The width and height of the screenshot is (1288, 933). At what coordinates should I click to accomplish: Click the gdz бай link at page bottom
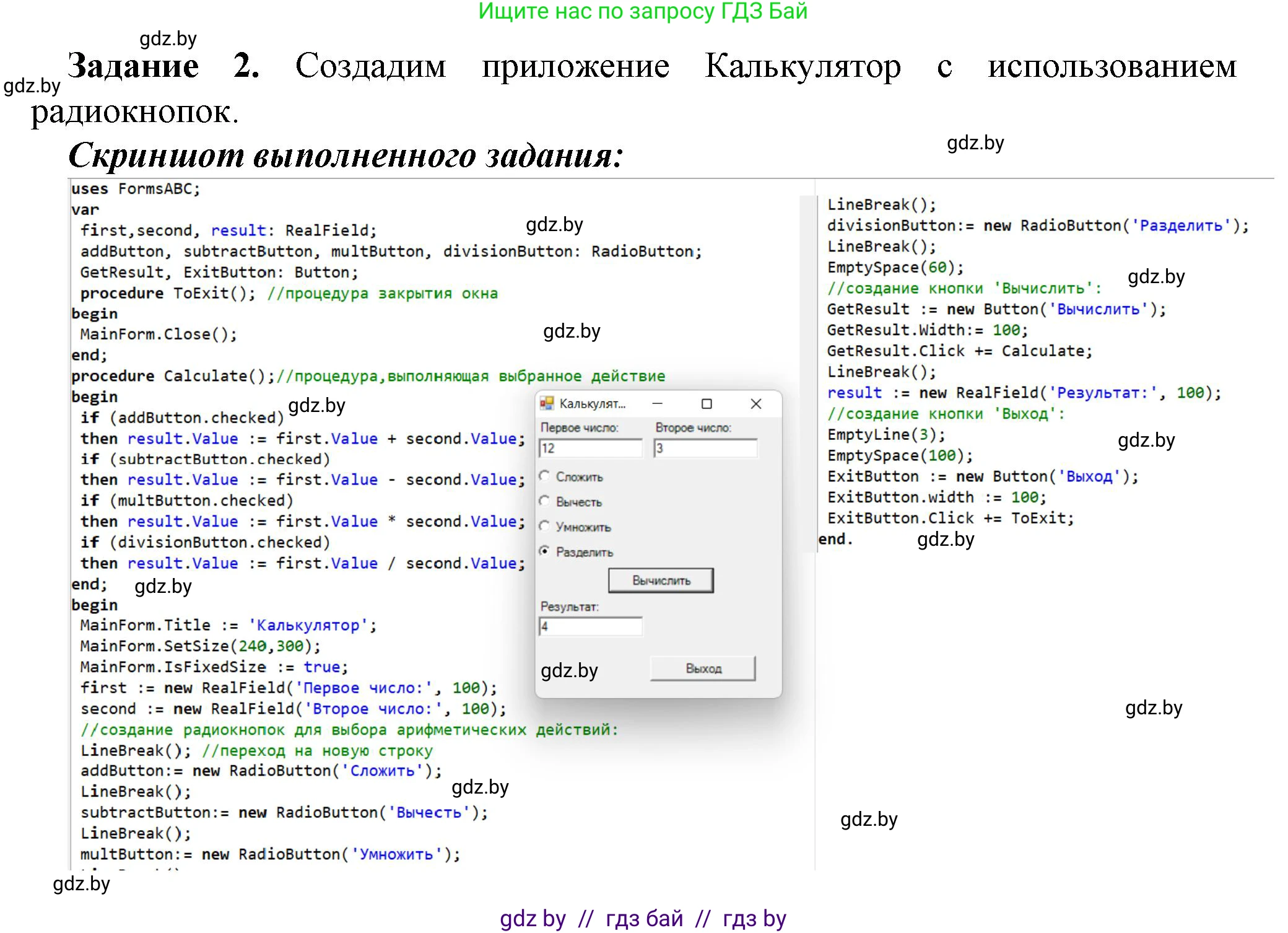tap(644, 919)
